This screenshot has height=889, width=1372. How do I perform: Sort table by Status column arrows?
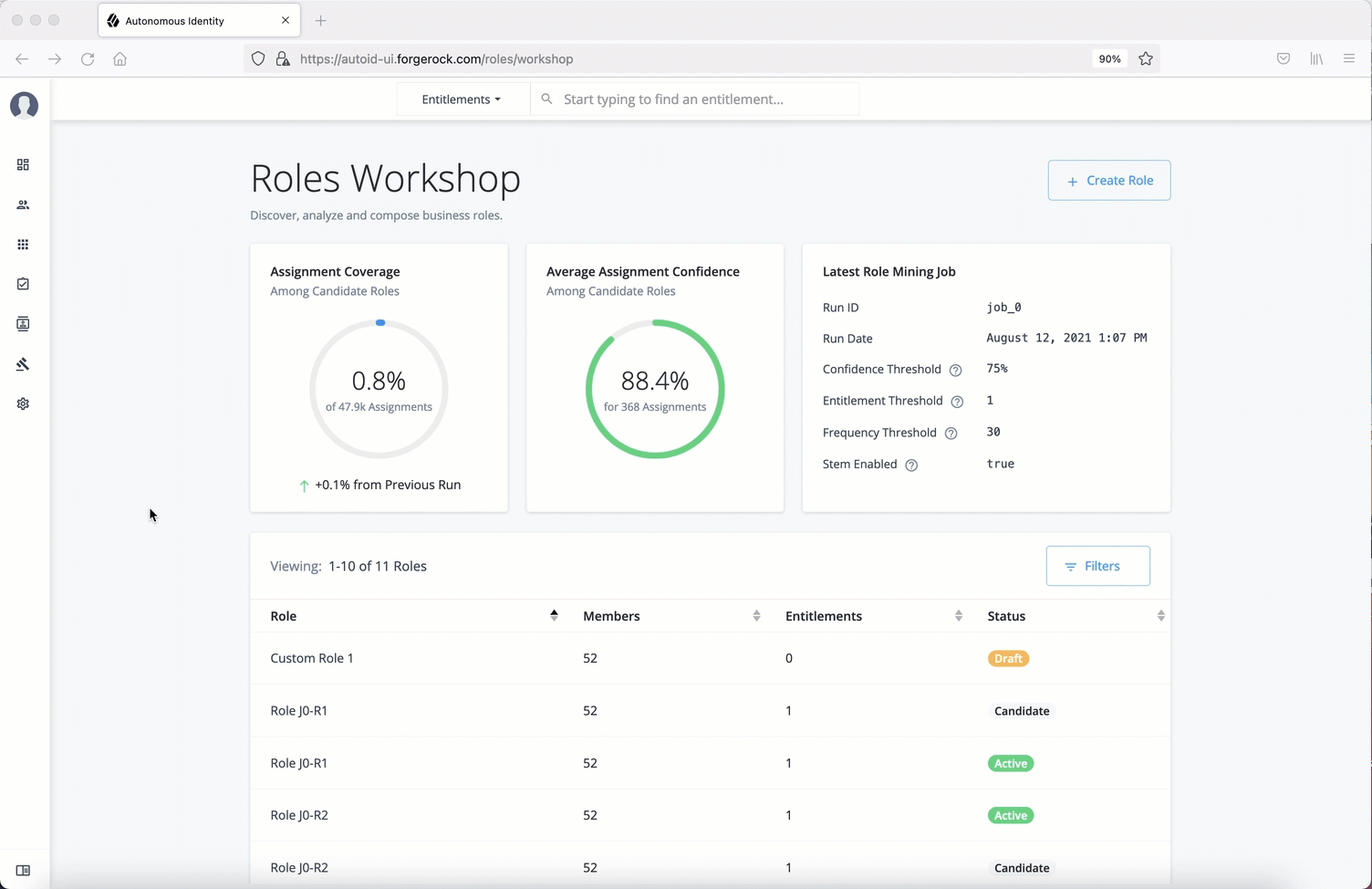pyautogui.click(x=1160, y=616)
